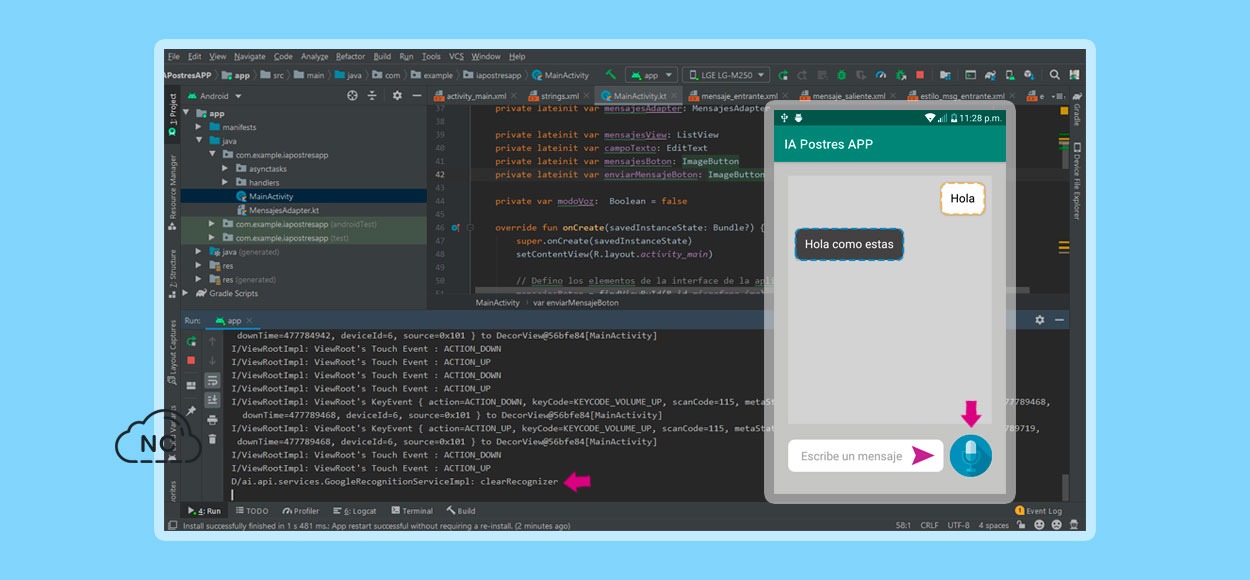Open the File menu

(173, 57)
